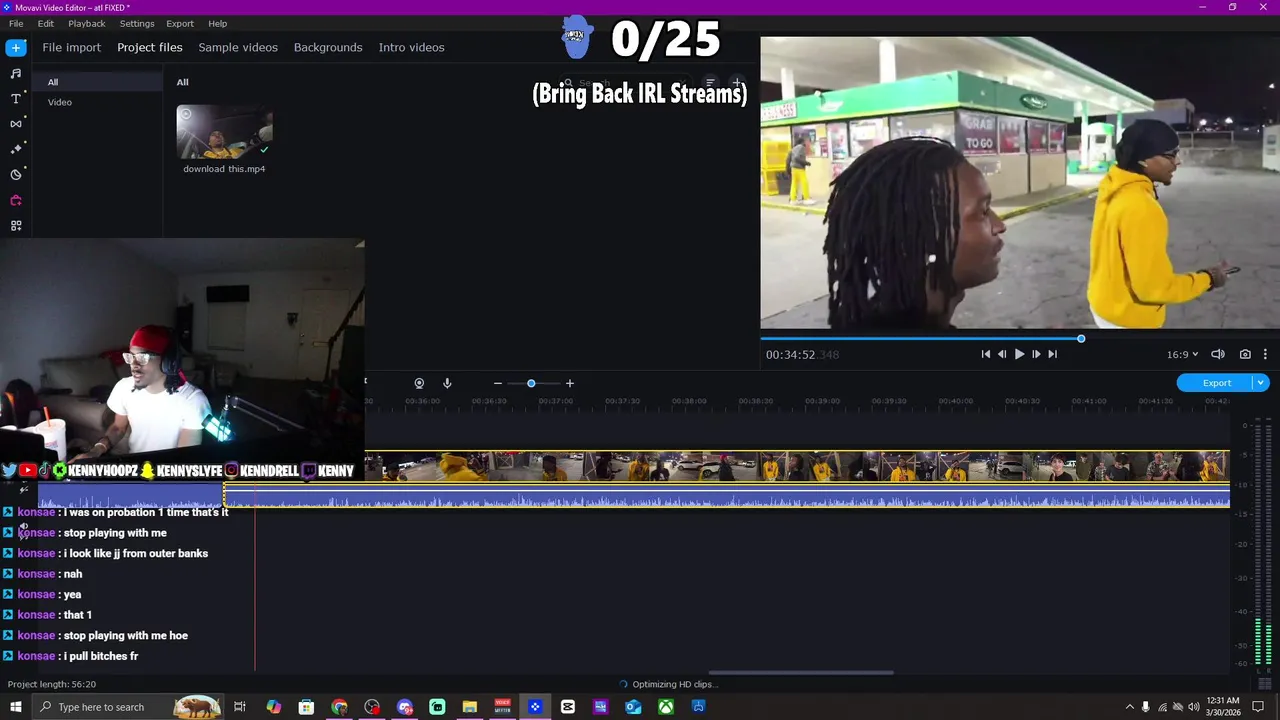Screen dimensions: 1280x720
Task: Show hidden system tray icons chevron
Action: click(x=1129, y=707)
